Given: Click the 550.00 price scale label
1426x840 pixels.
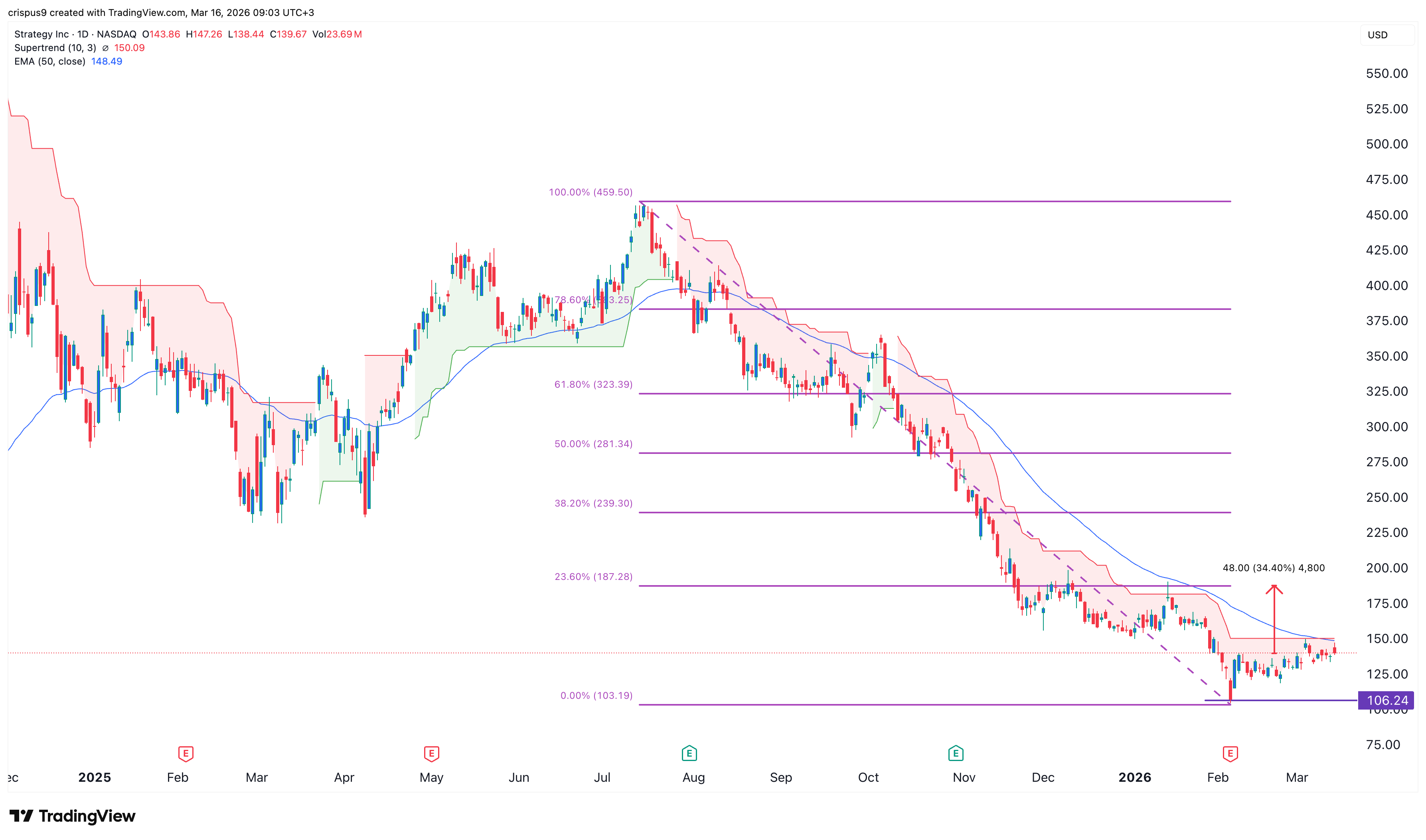Looking at the screenshot, I should (1386, 73).
